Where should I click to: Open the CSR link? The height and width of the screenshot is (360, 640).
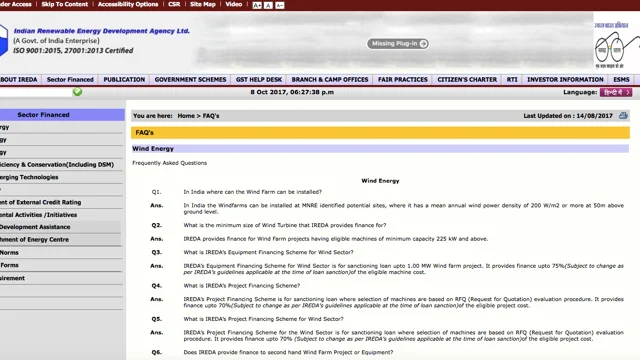pos(174,4)
